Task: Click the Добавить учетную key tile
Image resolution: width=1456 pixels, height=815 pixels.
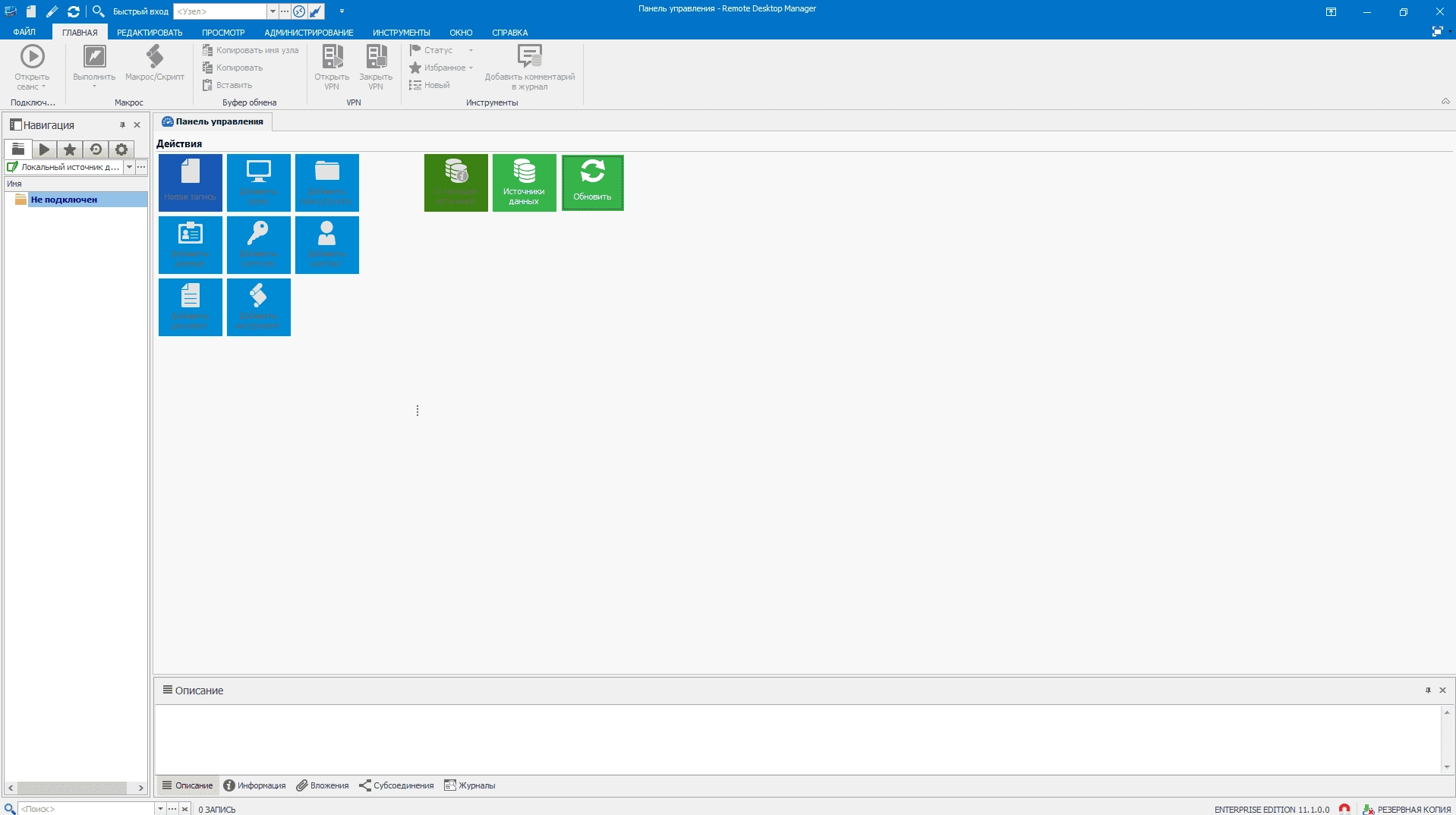Action: click(x=258, y=245)
